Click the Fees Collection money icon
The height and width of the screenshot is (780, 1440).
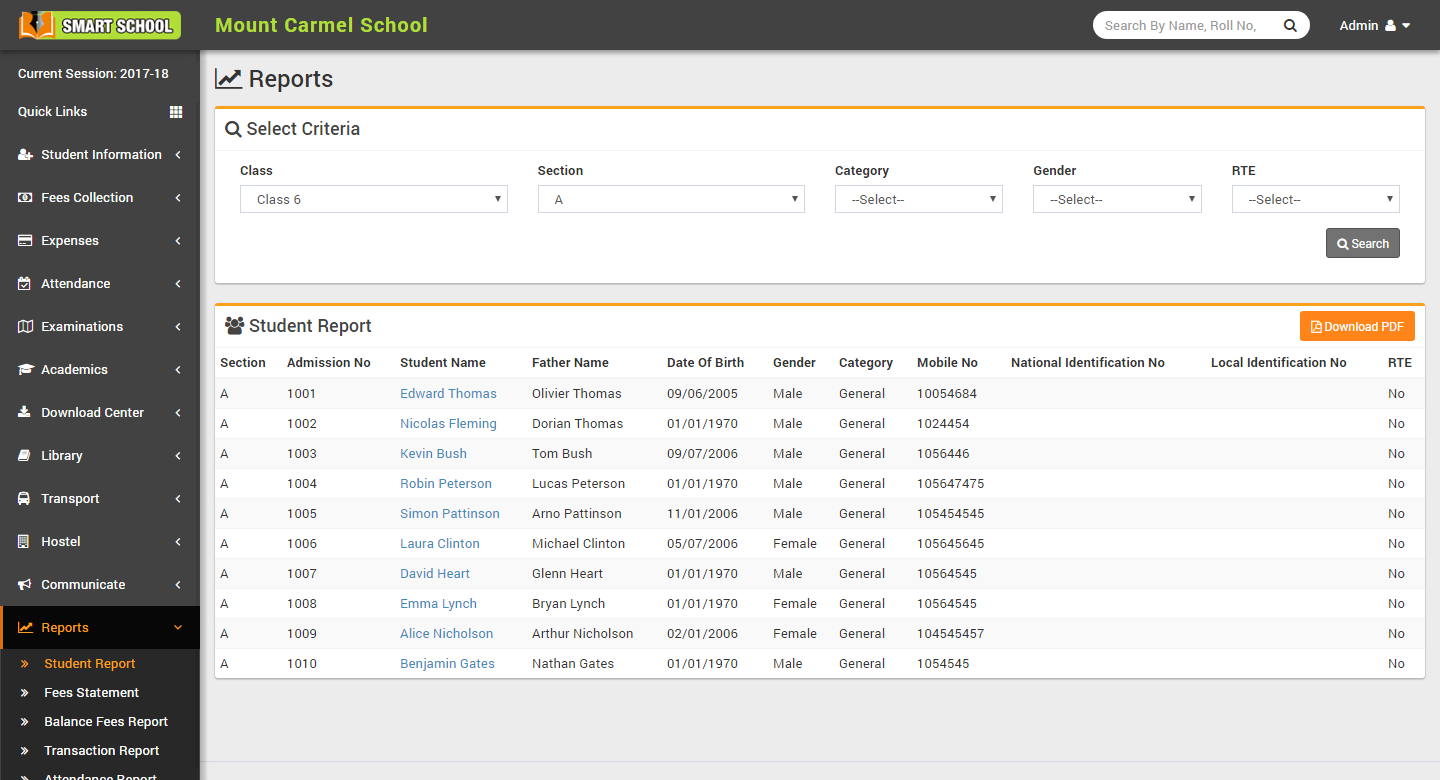click(x=25, y=198)
